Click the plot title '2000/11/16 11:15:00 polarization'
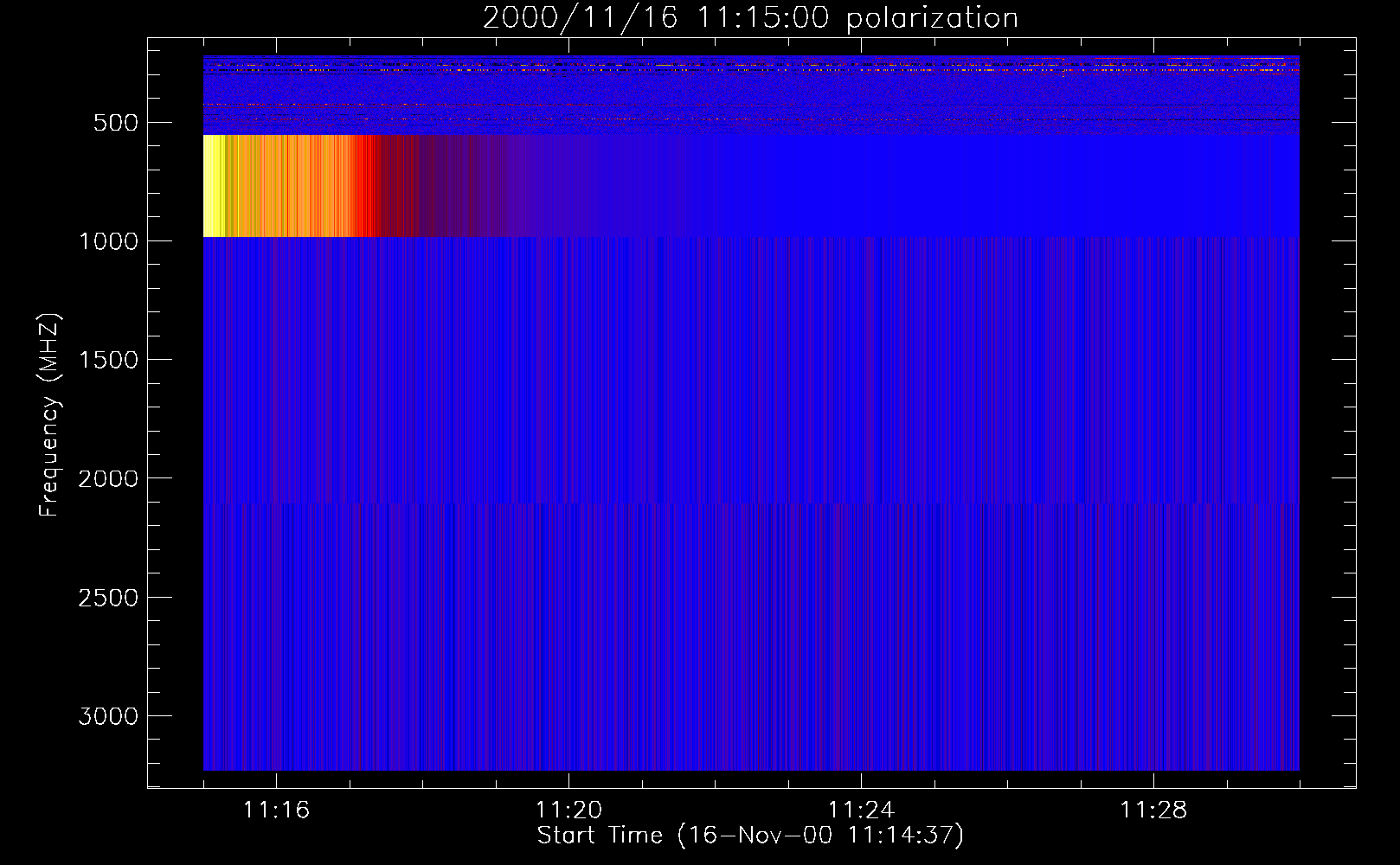Screen dimensions: 1400x865 coord(750,18)
